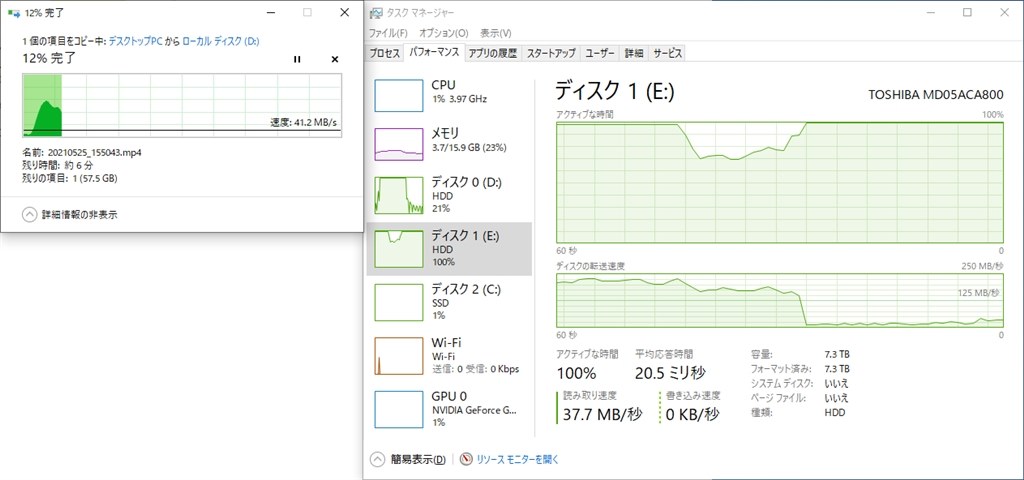
Task: Click the TOSHIBA MD05ACA800 model name
Action: [935, 95]
